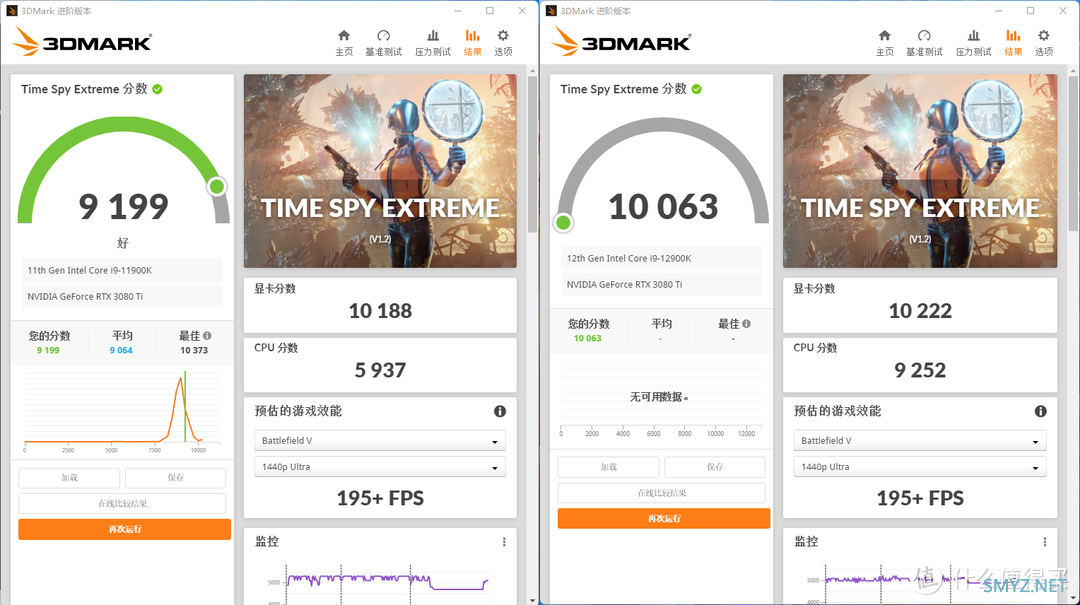Click Save button in left window
This screenshot has height=605, width=1080.
point(176,478)
